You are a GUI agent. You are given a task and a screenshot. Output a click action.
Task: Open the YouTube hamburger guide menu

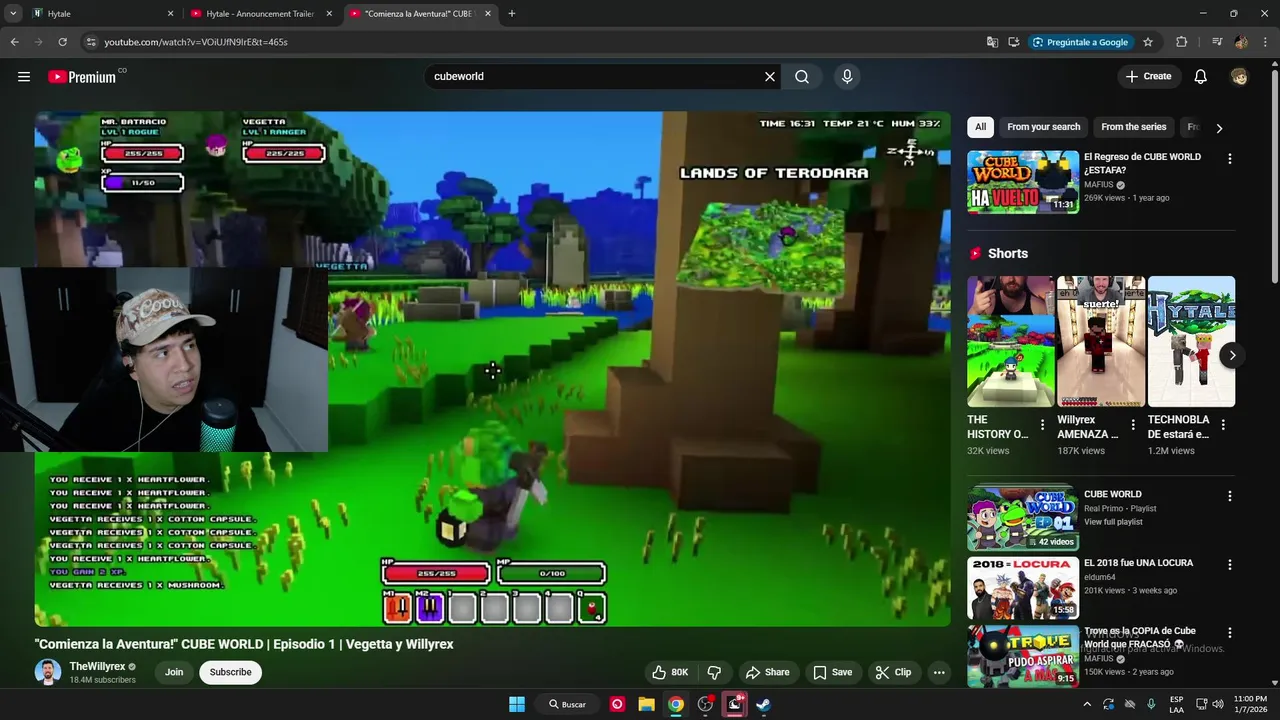click(x=24, y=77)
